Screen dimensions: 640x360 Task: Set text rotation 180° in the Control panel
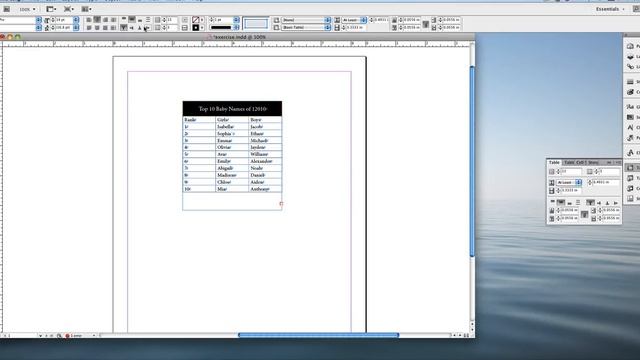coord(140,28)
